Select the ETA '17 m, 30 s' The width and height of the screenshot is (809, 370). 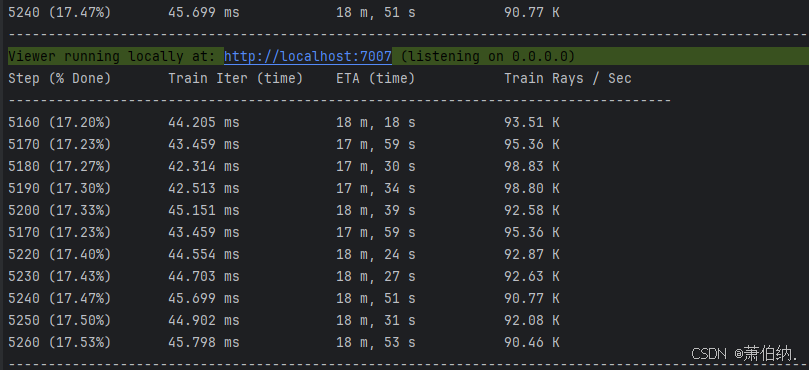[x=376, y=167]
